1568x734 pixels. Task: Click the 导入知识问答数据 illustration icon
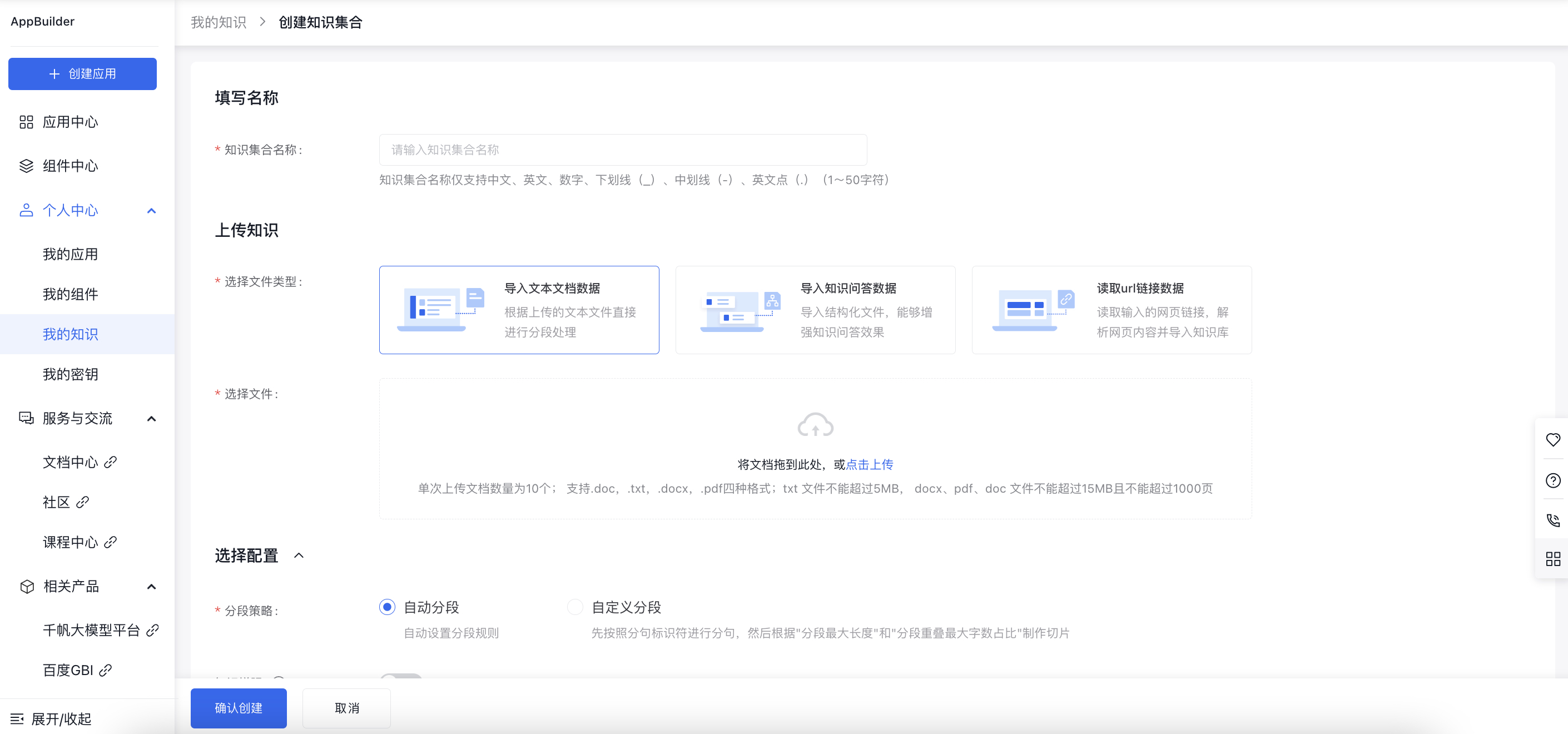740,311
